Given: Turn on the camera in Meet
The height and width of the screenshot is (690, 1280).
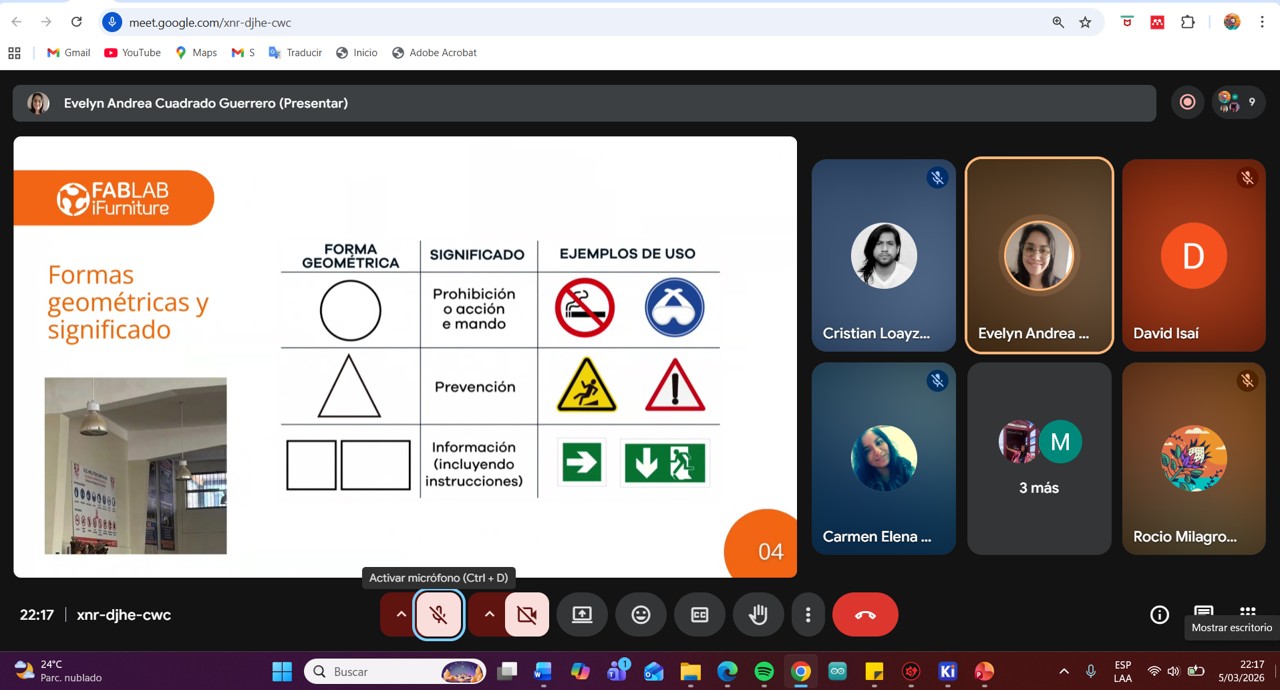Looking at the screenshot, I should tap(527, 615).
